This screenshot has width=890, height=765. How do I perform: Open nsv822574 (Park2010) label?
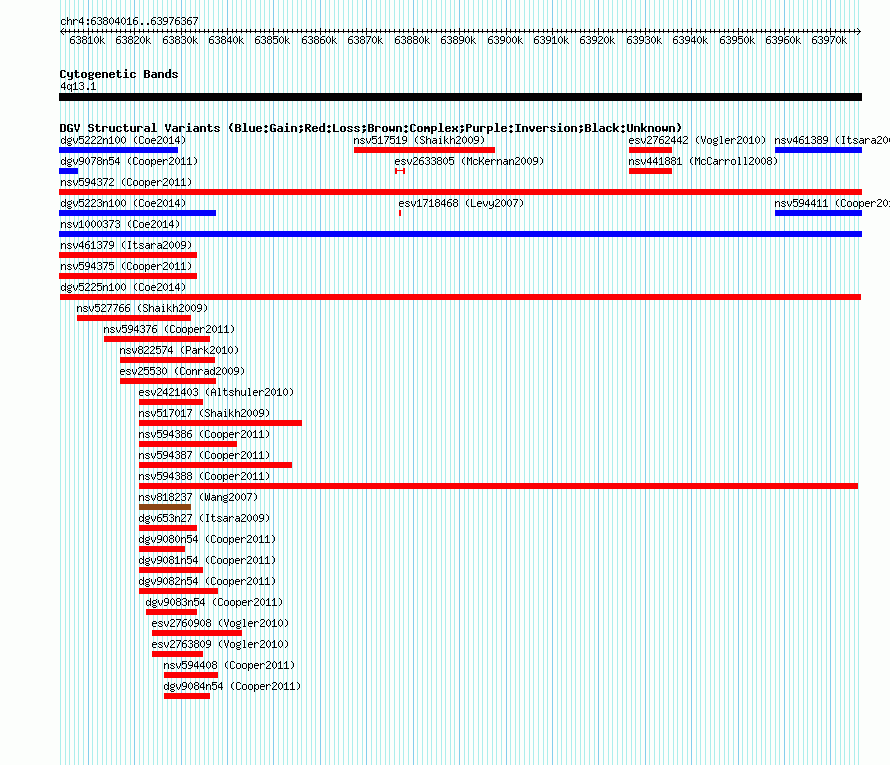coord(179,350)
